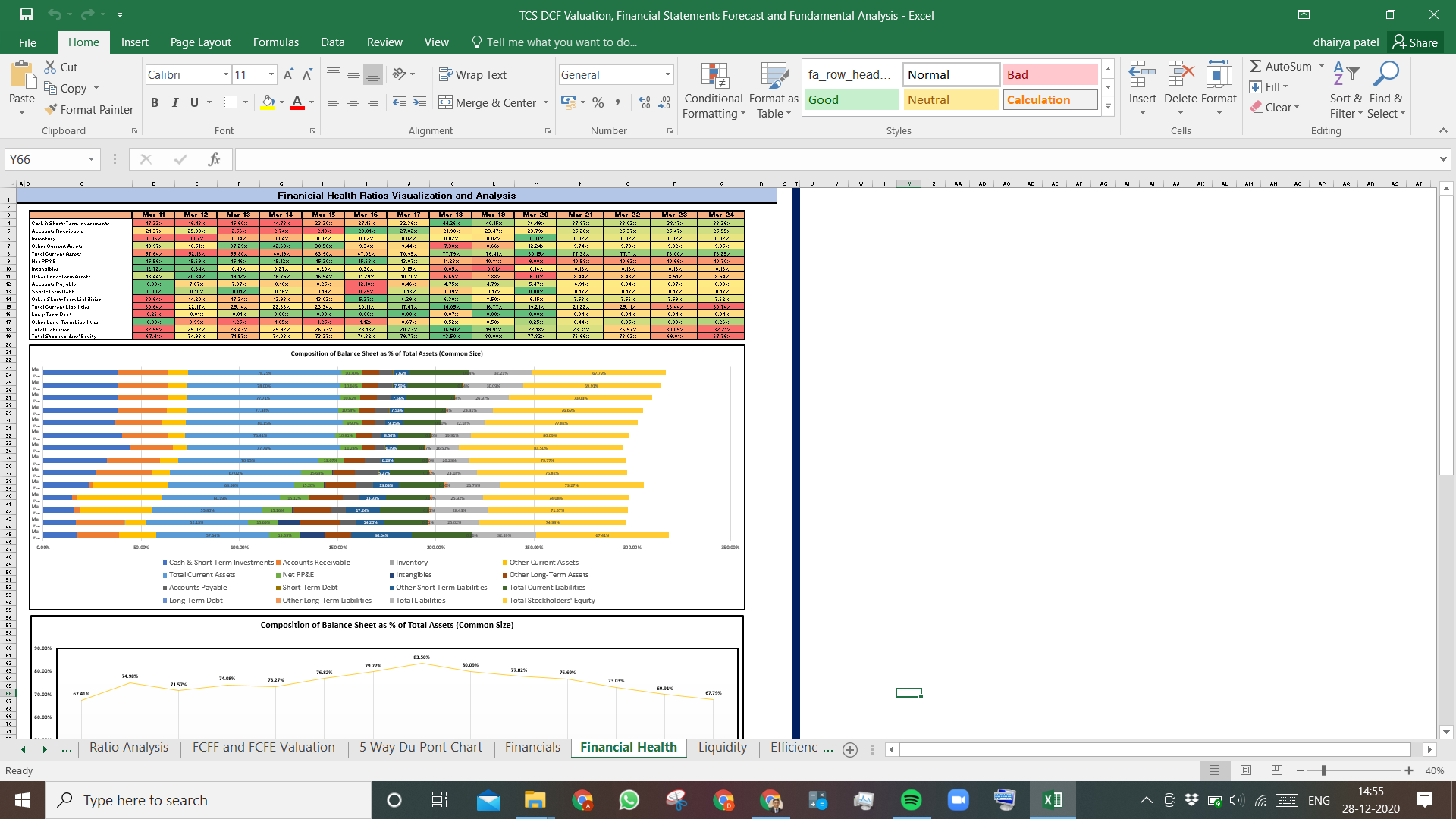Click the Insert cells icon
Image resolution: width=1456 pixels, height=819 pixels.
[x=1142, y=75]
